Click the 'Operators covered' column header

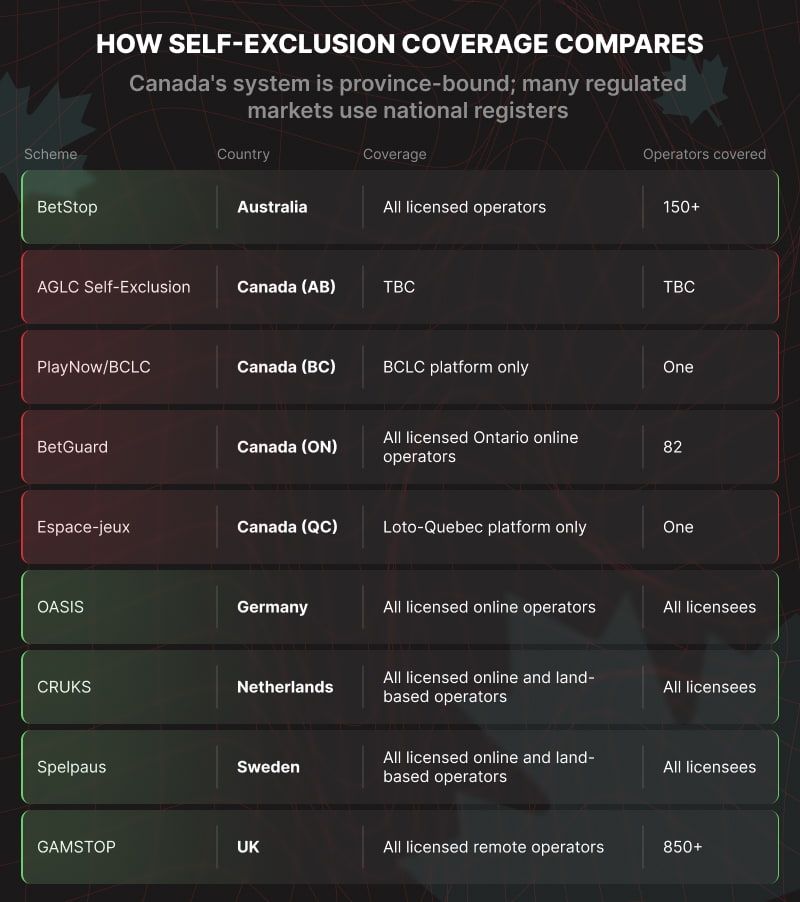coord(705,154)
